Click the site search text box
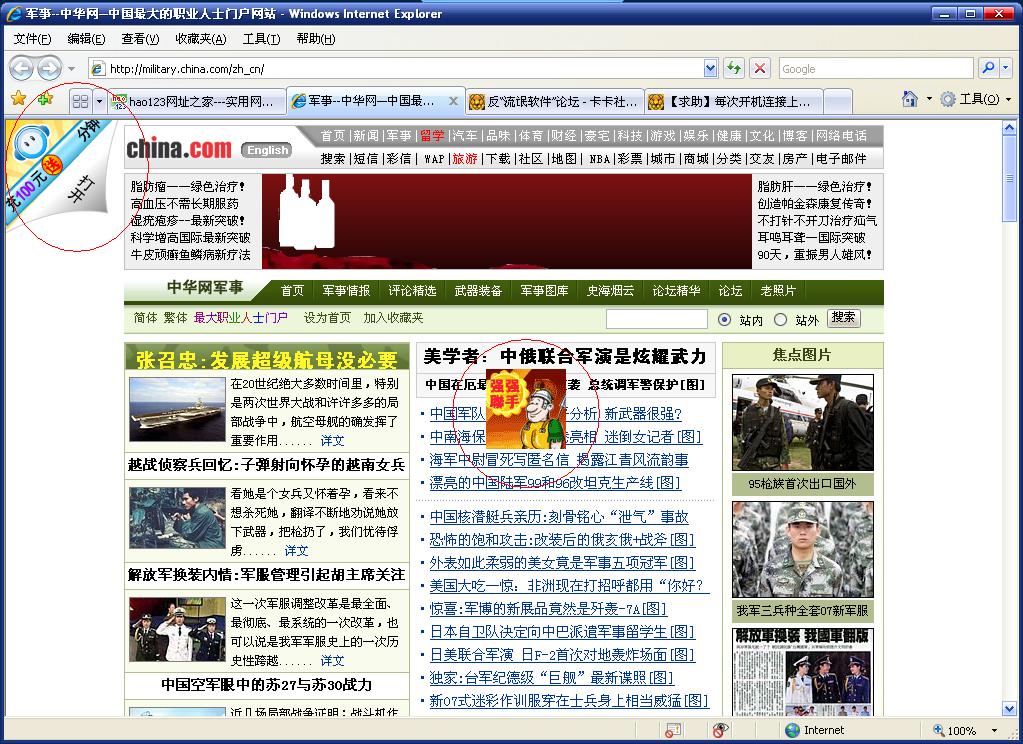This screenshot has width=1023, height=744. [656, 319]
